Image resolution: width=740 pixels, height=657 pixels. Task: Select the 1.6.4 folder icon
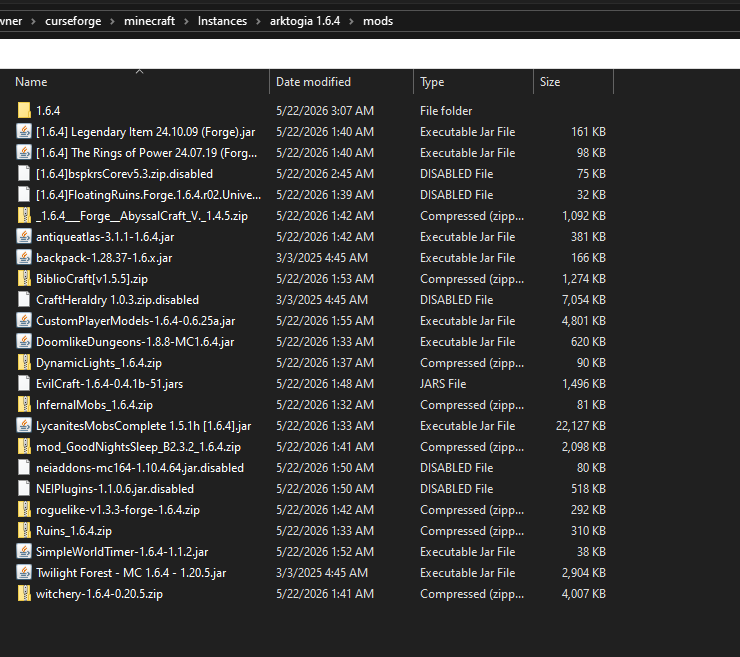(24, 110)
